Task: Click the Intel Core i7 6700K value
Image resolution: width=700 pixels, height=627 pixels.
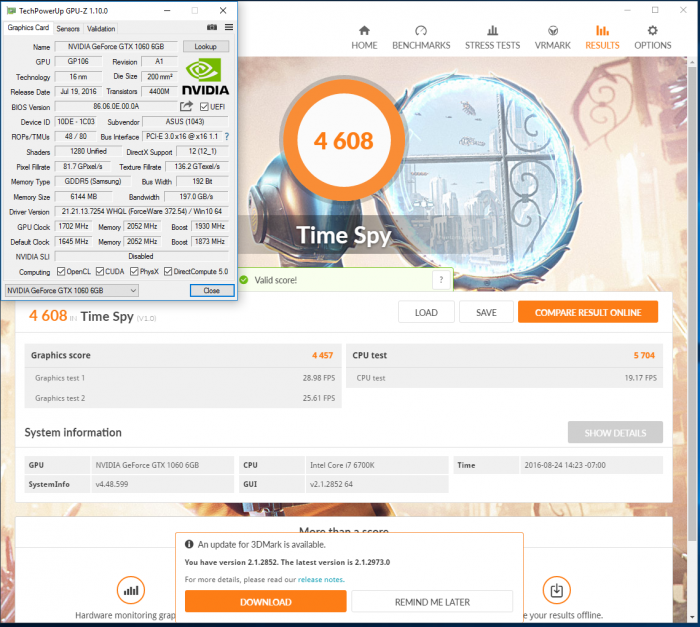Action: tap(377, 465)
